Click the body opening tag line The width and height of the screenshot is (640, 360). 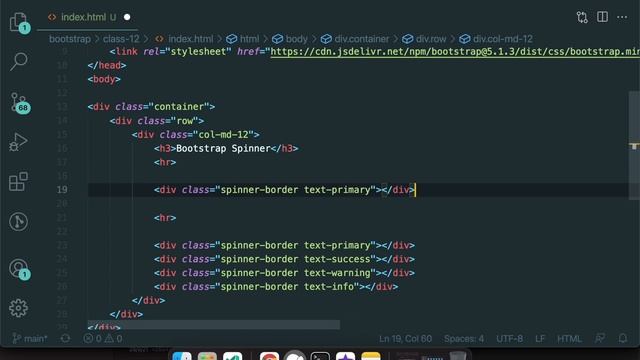tap(104, 79)
